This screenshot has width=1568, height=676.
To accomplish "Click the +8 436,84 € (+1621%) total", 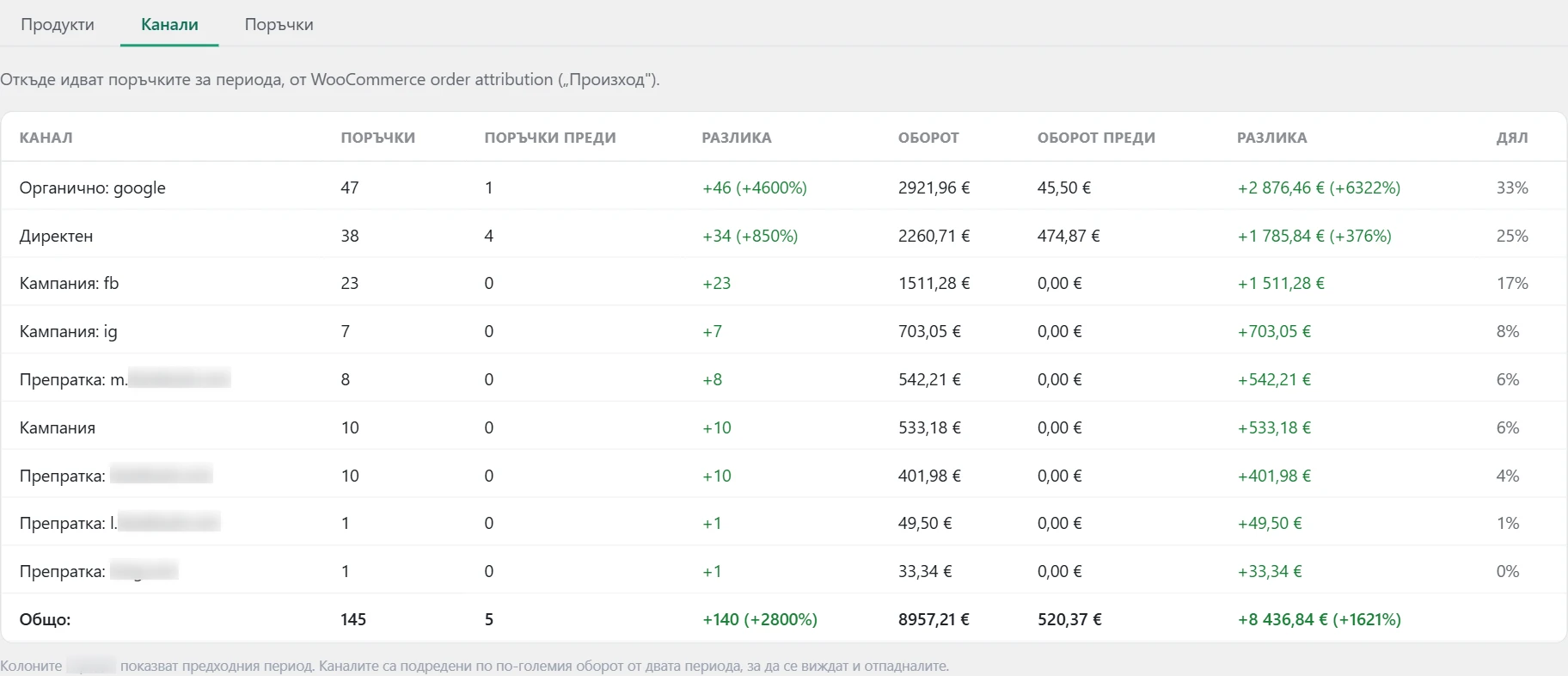I will 1320,619.
